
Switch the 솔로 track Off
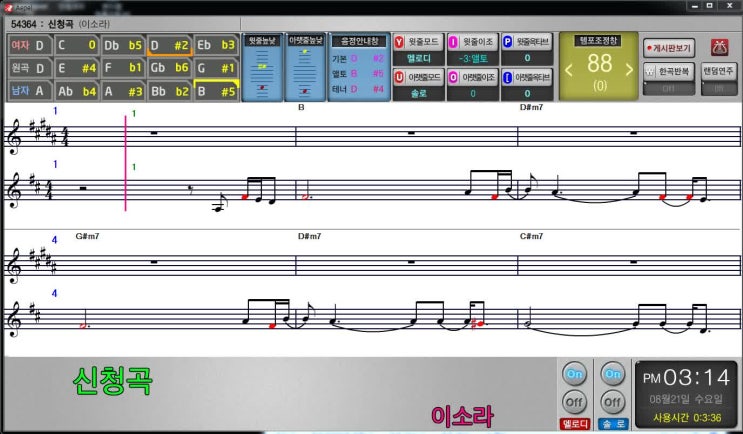[x=612, y=402]
